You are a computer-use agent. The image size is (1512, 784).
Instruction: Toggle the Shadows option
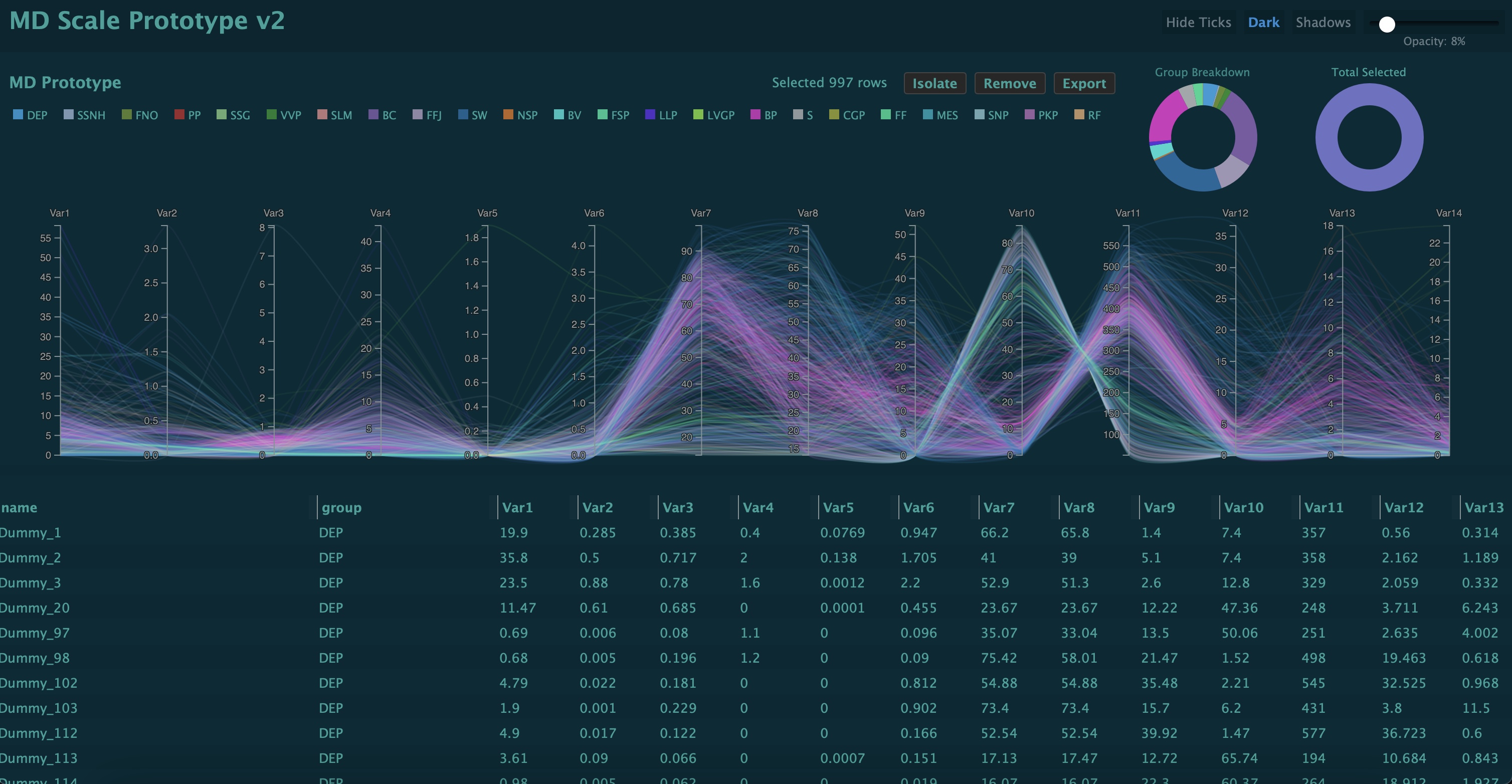tap(1323, 22)
